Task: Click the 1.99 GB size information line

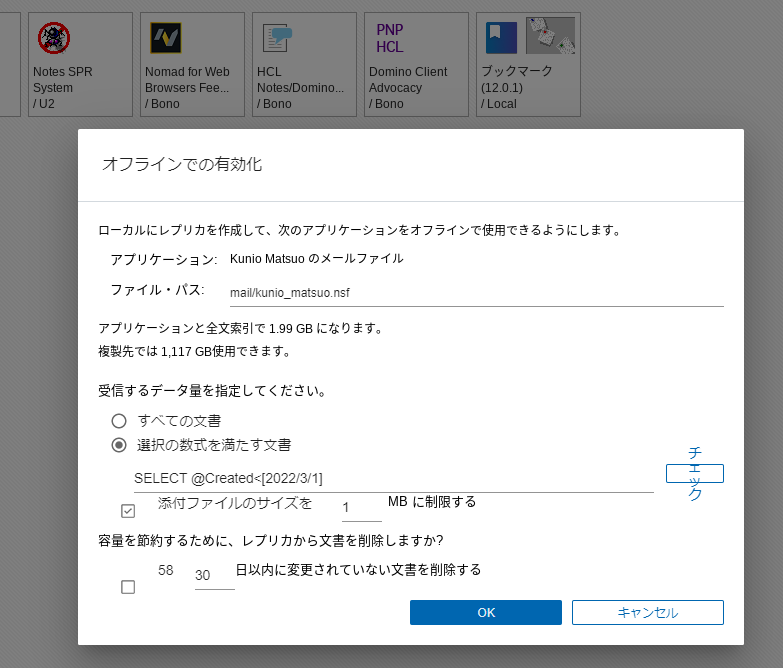Action: point(240,329)
